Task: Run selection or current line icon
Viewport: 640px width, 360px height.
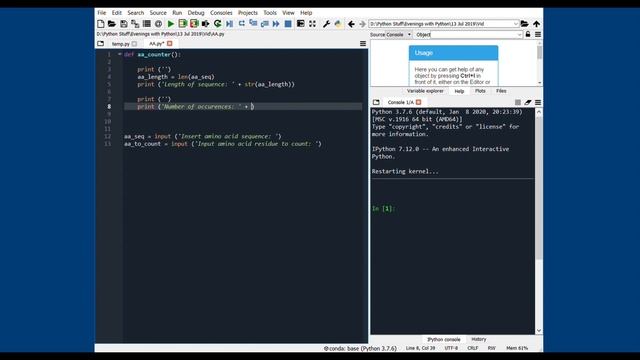Action: [205, 24]
